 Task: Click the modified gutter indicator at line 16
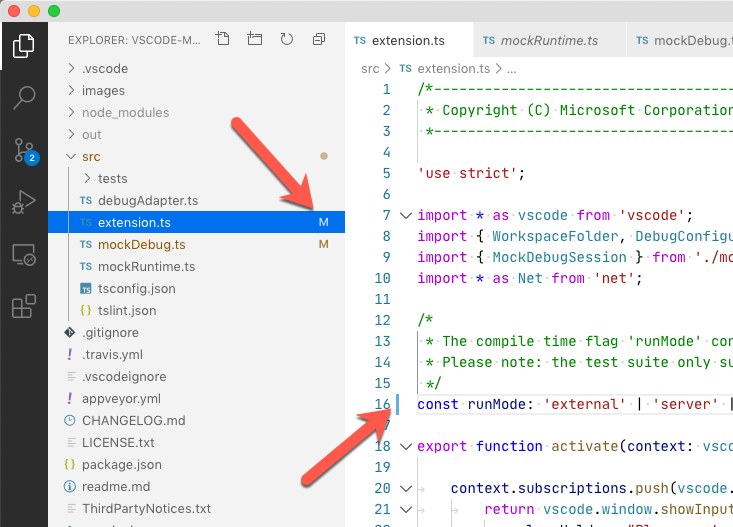pyautogui.click(x=397, y=404)
